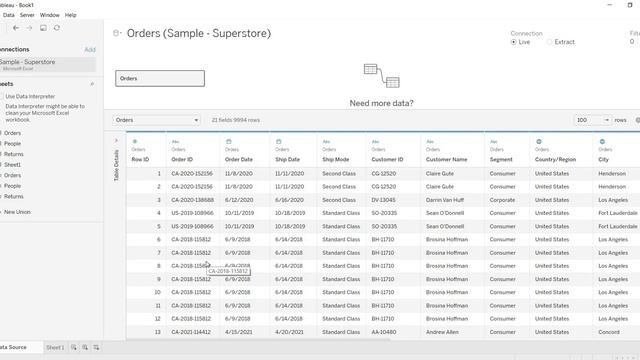The width and height of the screenshot is (640, 360).
Task: Select the Orders table box on canvas
Action: [160, 78]
